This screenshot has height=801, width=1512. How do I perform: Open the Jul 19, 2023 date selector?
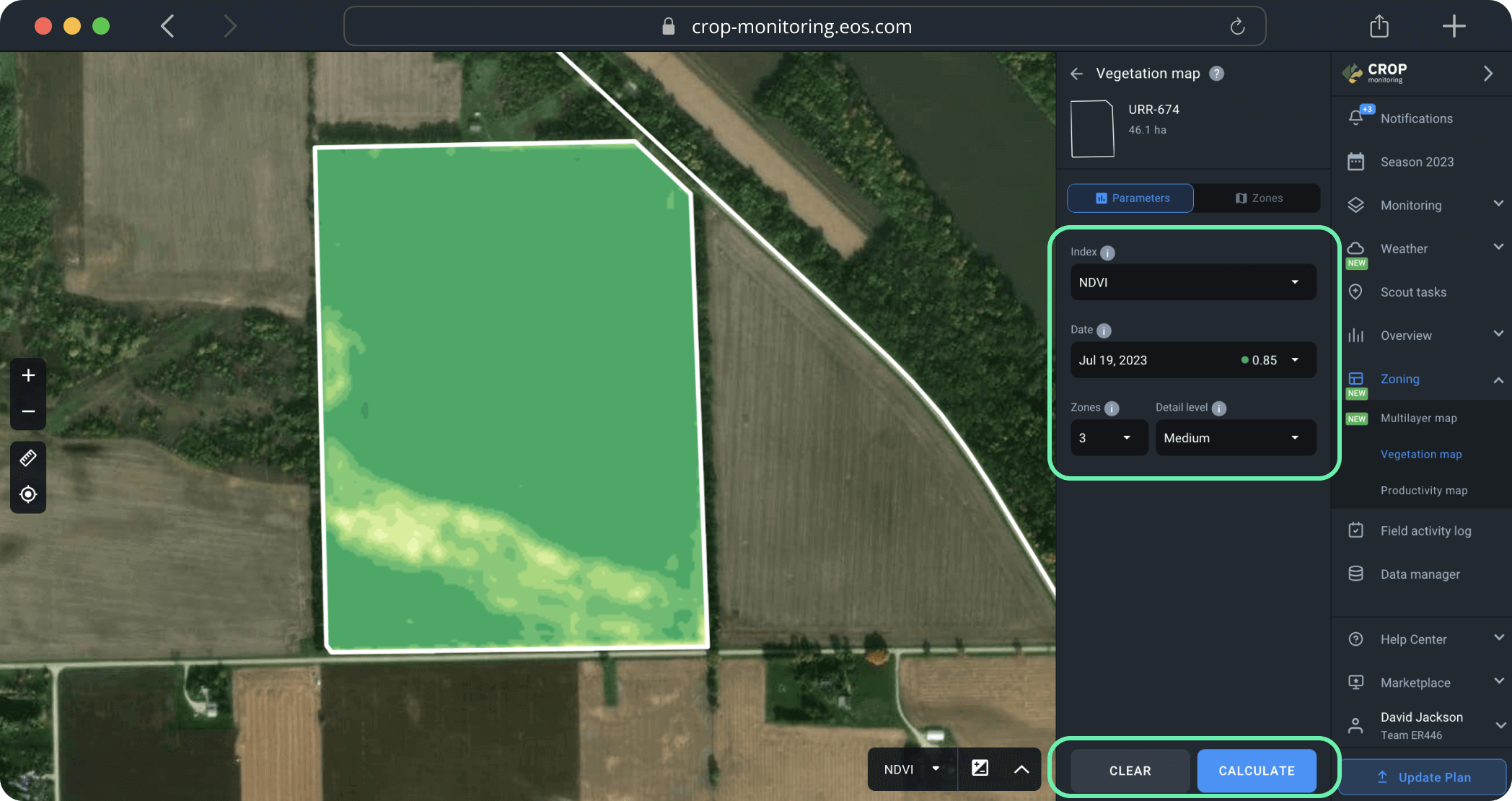coord(1192,360)
